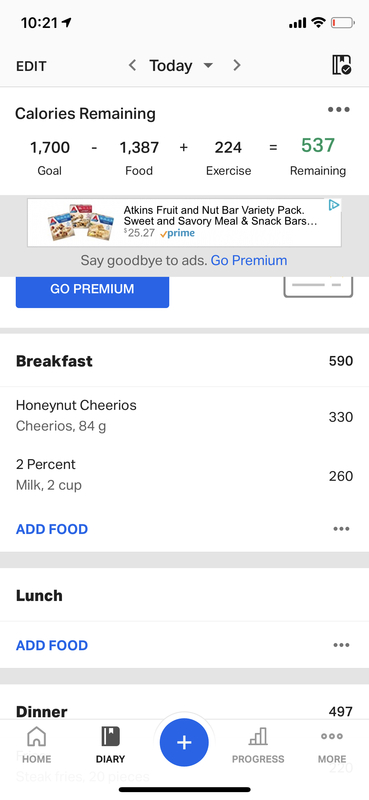Open the Honeynut Cheerios entry
This screenshot has width=369, height=800.
[184, 416]
